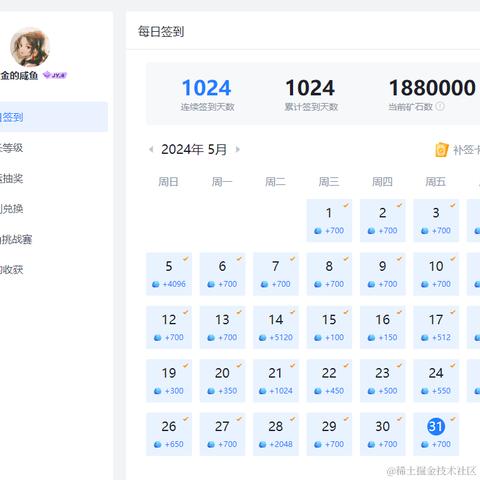
Task: Select calendar day 12
Action: pyautogui.click(x=169, y=327)
